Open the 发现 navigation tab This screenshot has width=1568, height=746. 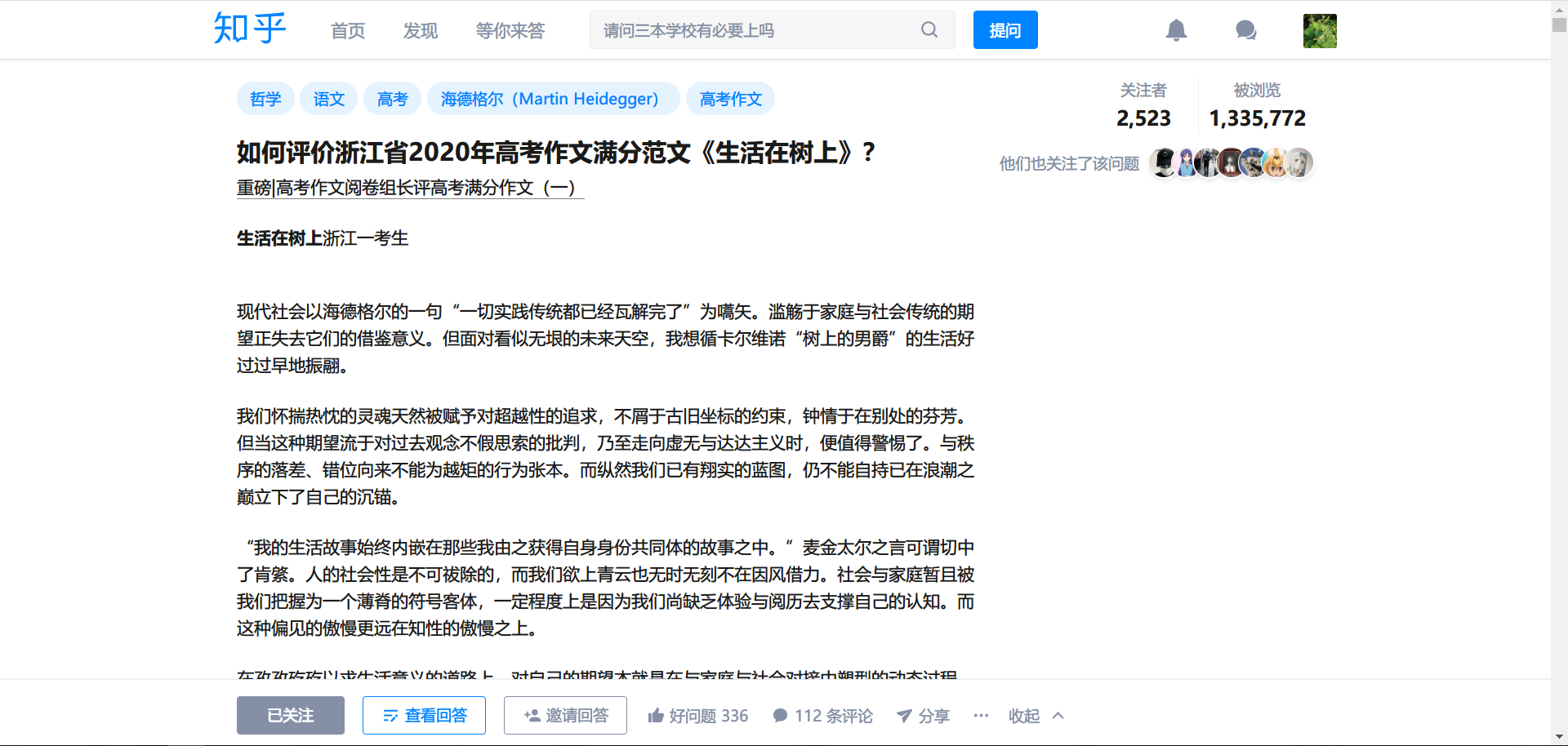tap(421, 31)
